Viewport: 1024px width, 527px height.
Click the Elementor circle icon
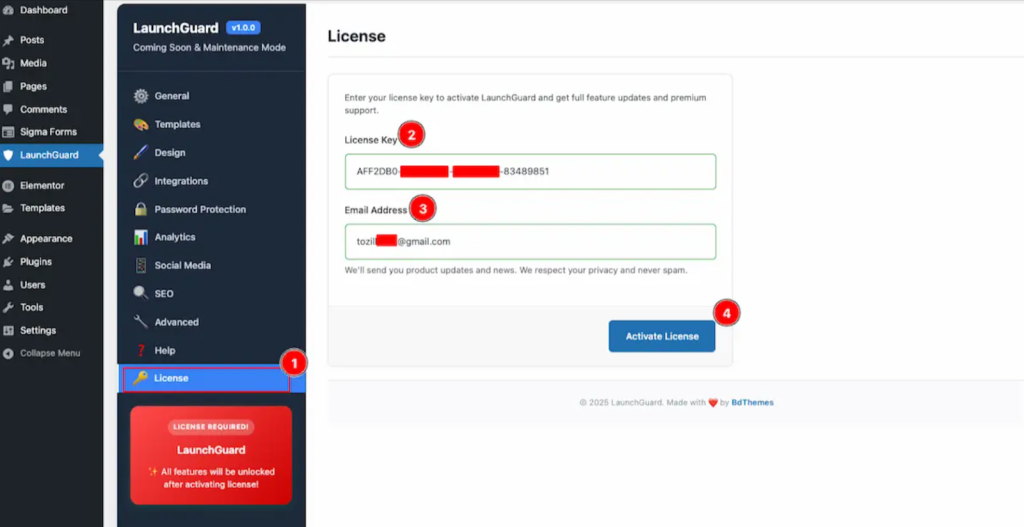(8, 185)
